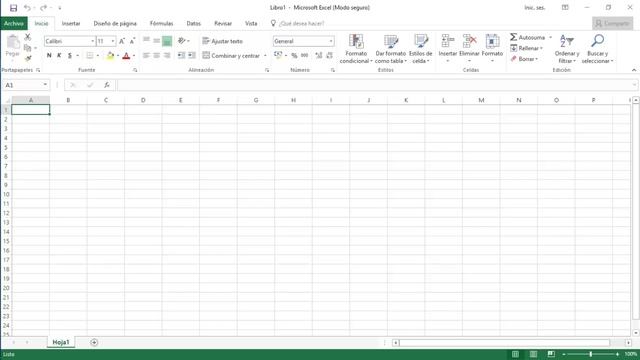Open the Calibri font name dropdown
The image size is (640, 360).
tap(93, 41)
